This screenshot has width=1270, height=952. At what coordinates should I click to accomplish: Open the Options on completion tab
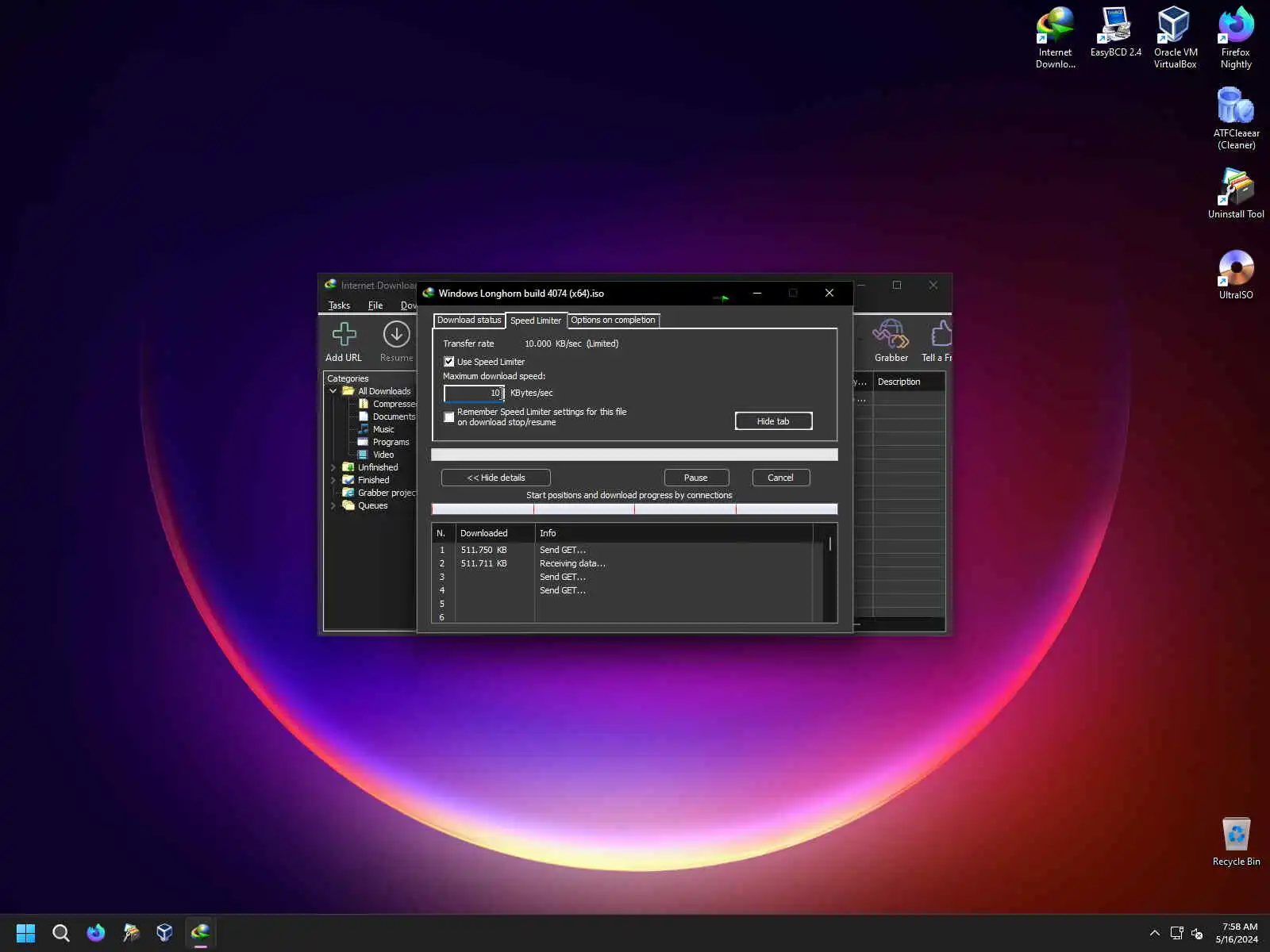[x=614, y=321]
